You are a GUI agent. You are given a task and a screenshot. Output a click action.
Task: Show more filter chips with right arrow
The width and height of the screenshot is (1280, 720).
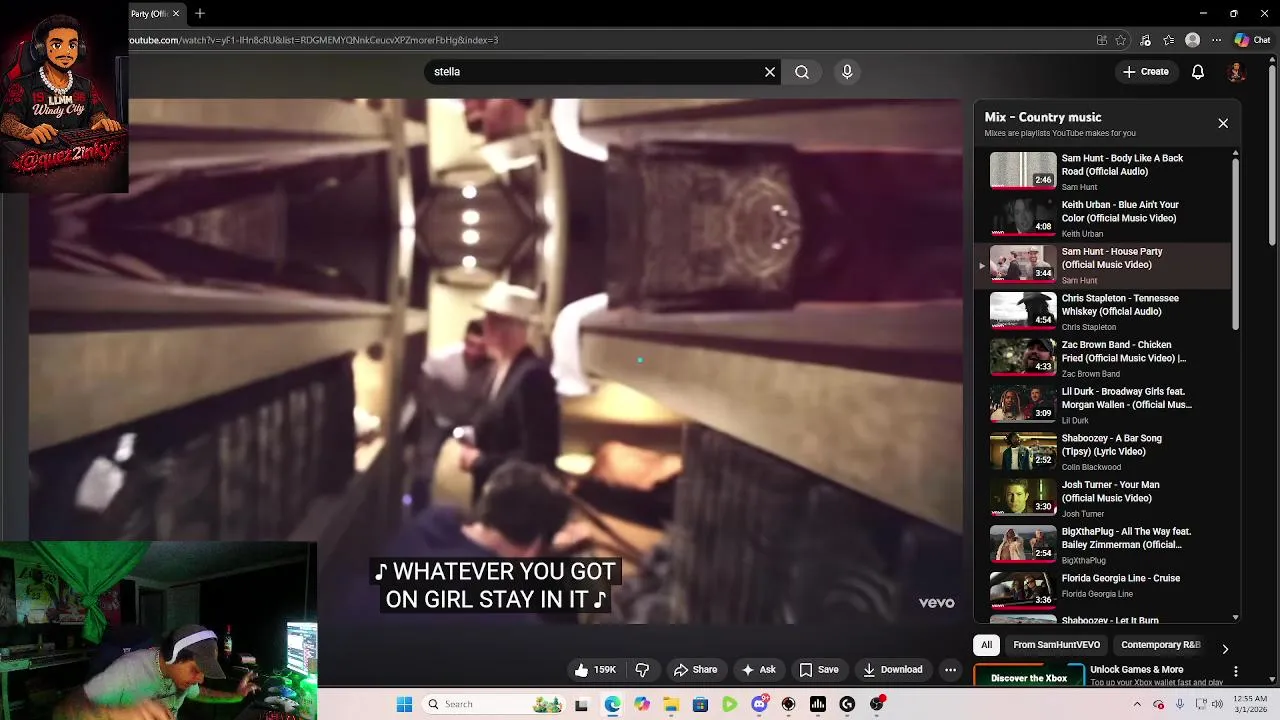click(x=1225, y=649)
